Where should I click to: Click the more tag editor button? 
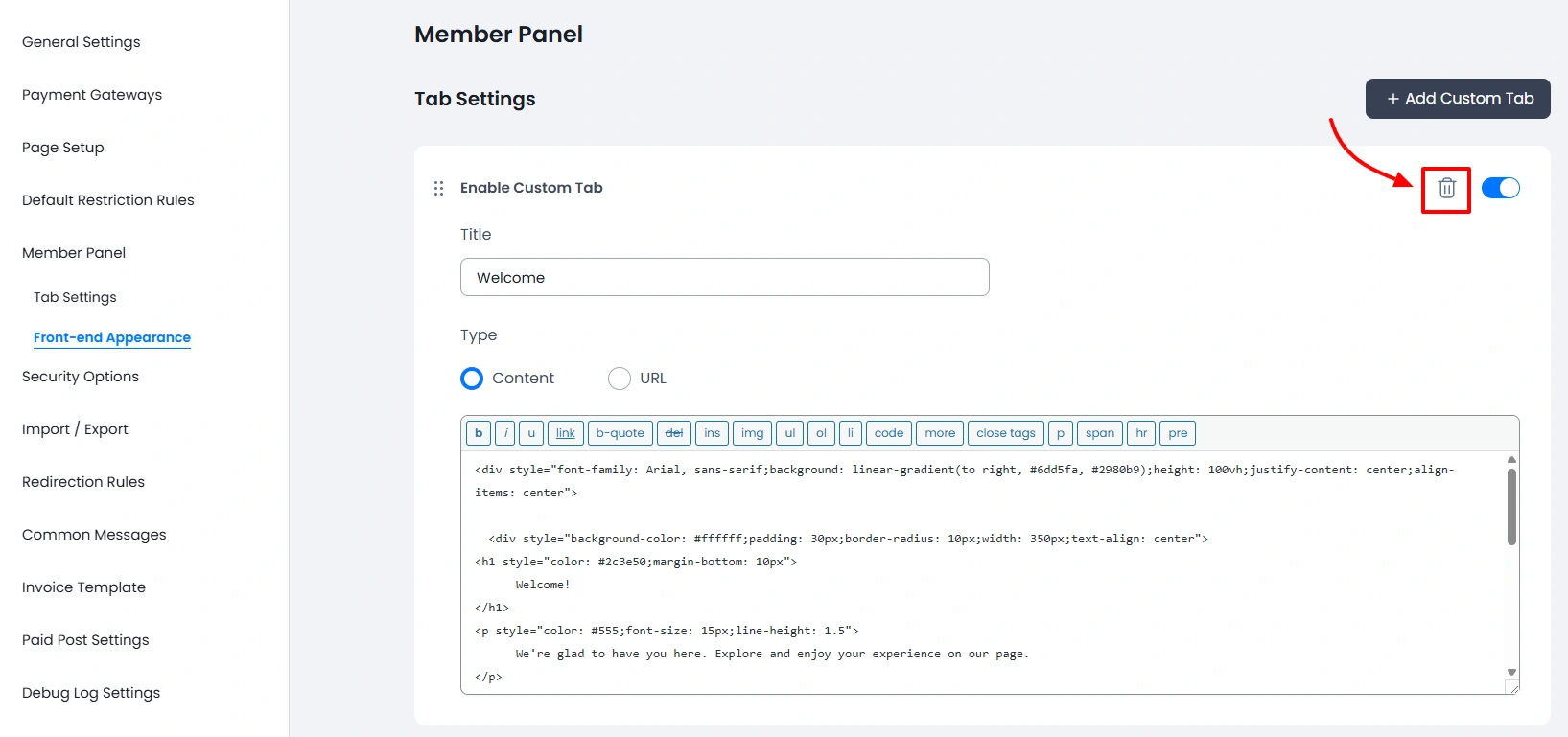pos(940,433)
